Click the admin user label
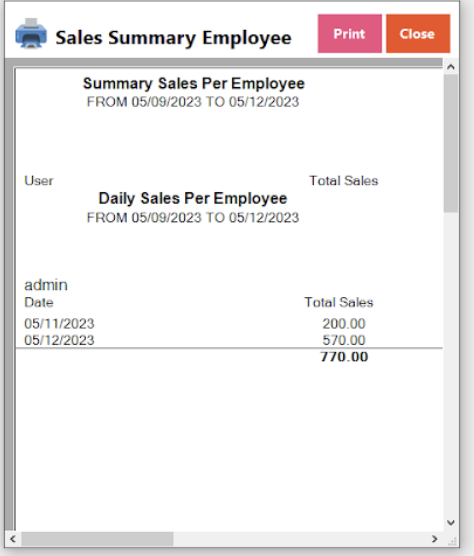 click(x=46, y=285)
